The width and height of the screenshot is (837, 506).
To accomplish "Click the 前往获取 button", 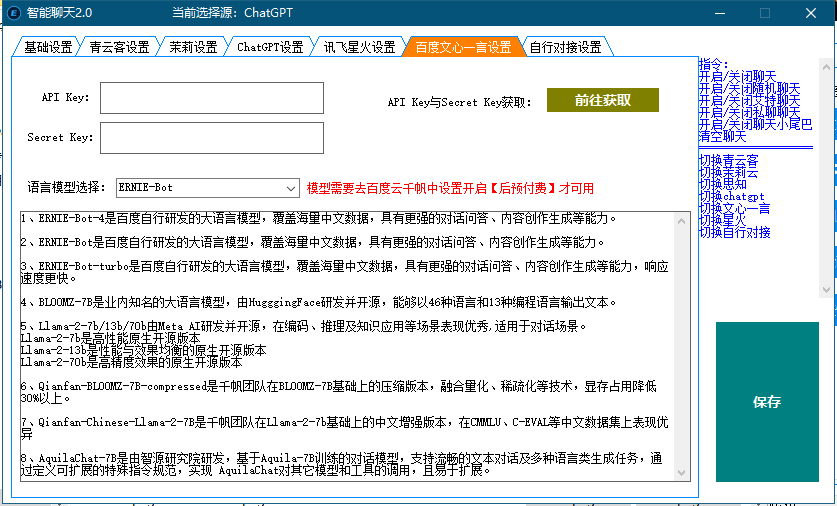I will pyautogui.click(x=603, y=100).
